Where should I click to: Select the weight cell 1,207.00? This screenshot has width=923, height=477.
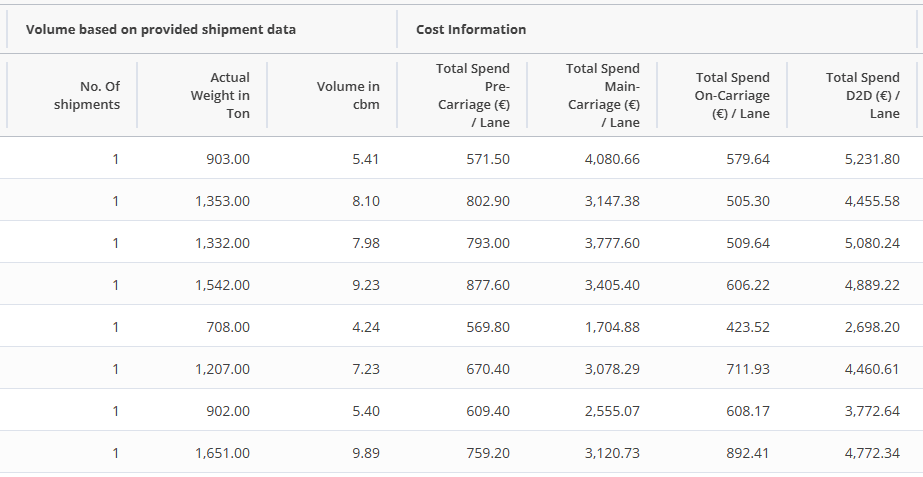pos(223,369)
